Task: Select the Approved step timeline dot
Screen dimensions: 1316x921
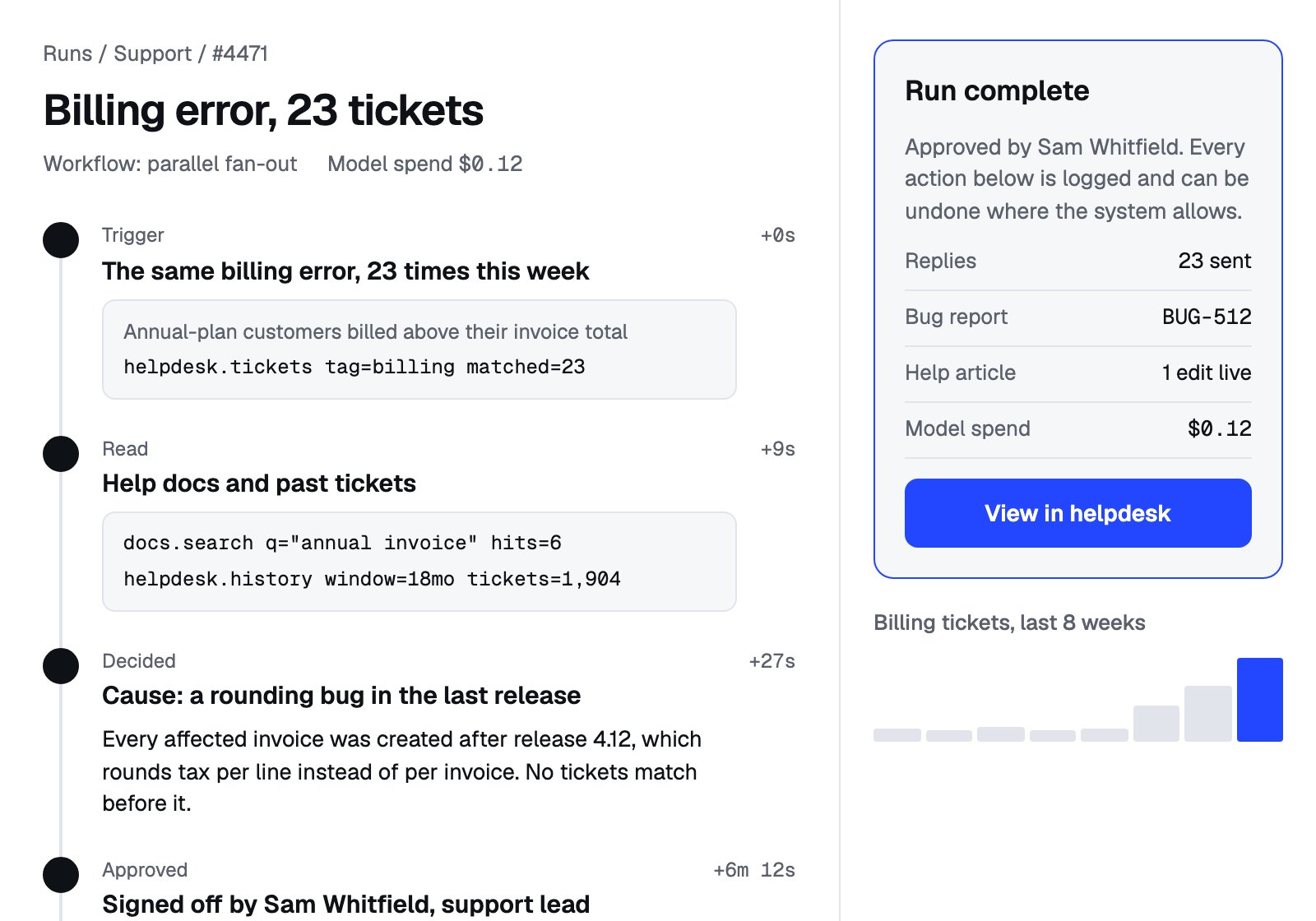Action: pos(61,875)
